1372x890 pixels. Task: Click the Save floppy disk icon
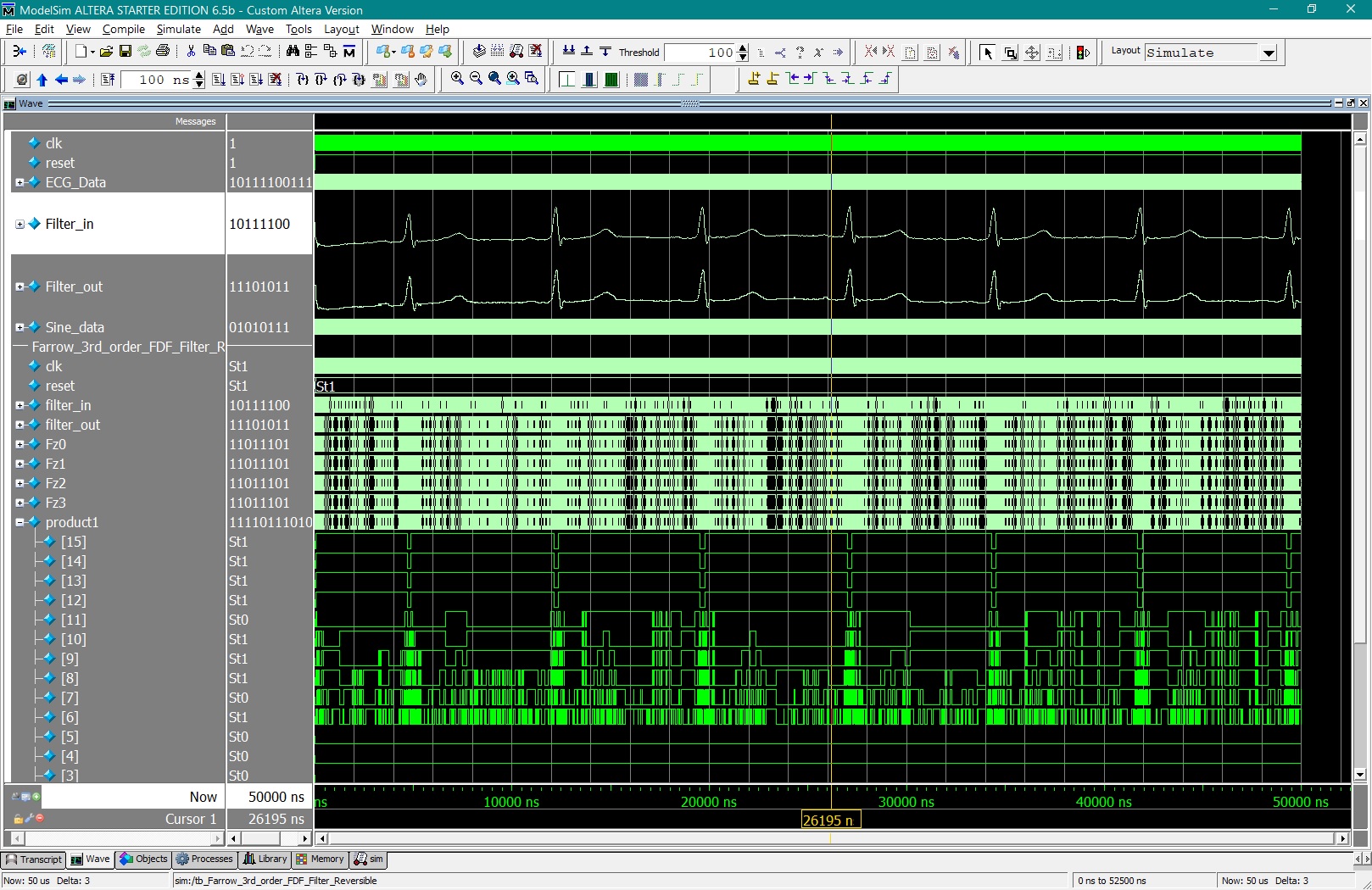coord(125,52)
